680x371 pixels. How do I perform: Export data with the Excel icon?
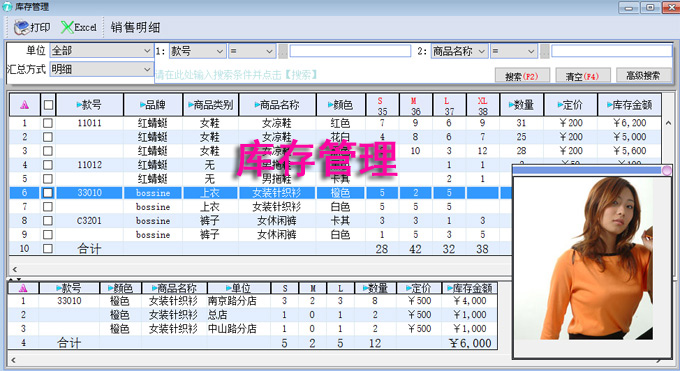[67, 28]
